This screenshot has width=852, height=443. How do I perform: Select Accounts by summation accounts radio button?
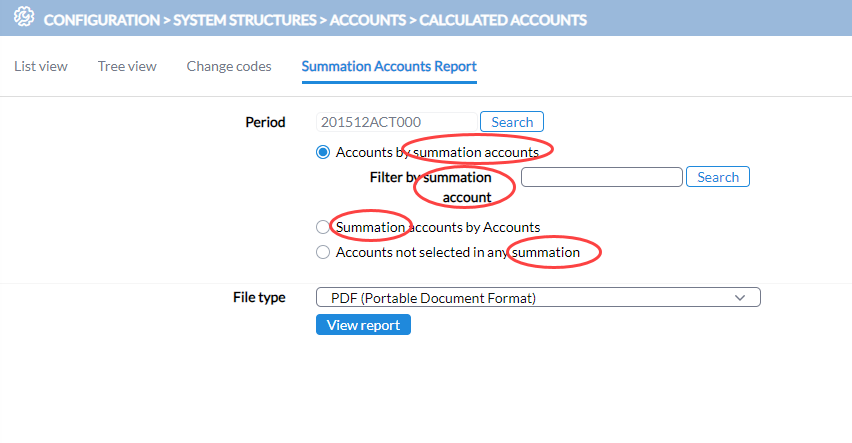tap(323, 152)
